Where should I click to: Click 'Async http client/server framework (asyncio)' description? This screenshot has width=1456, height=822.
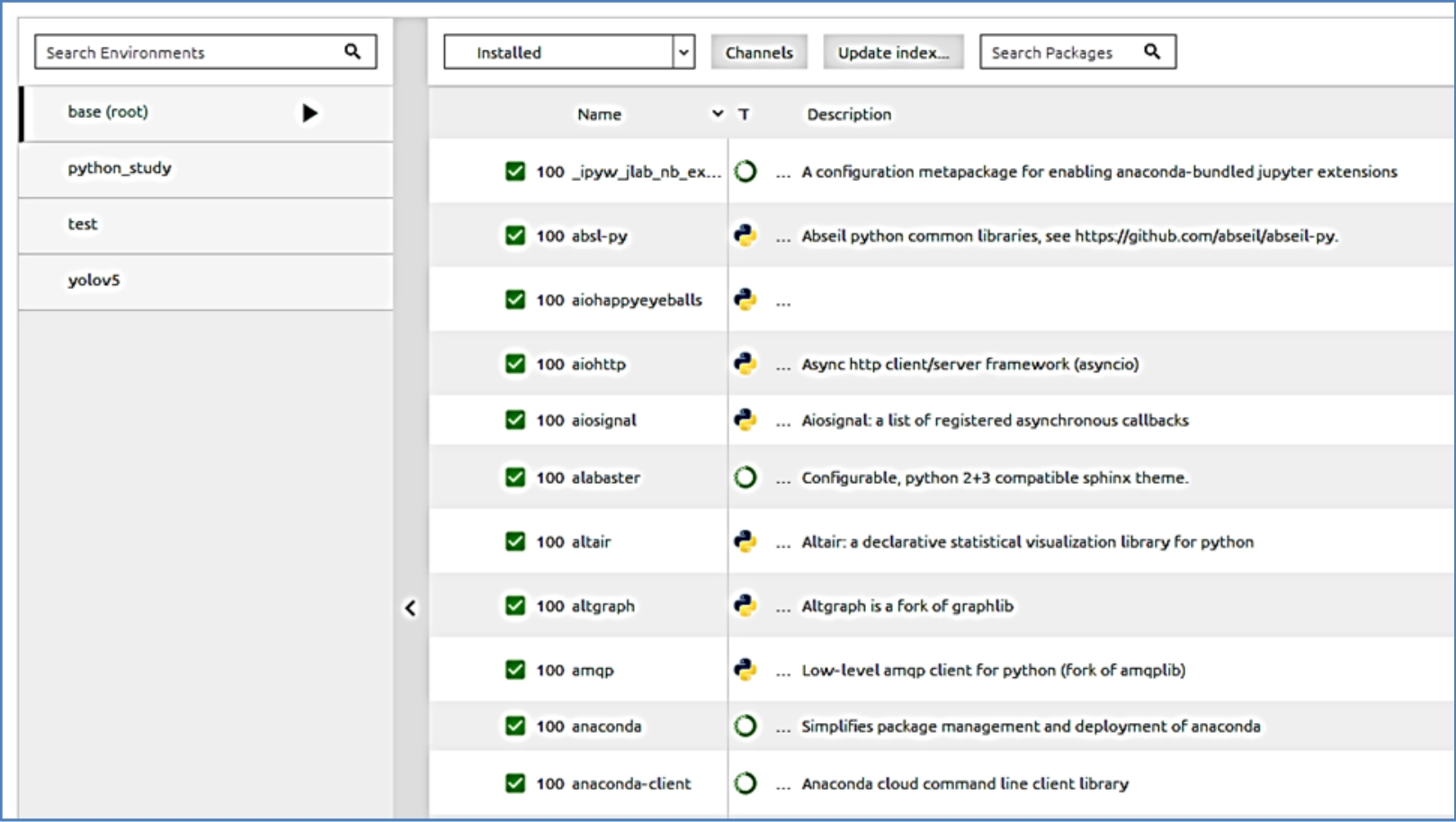[x=970, y=364]
